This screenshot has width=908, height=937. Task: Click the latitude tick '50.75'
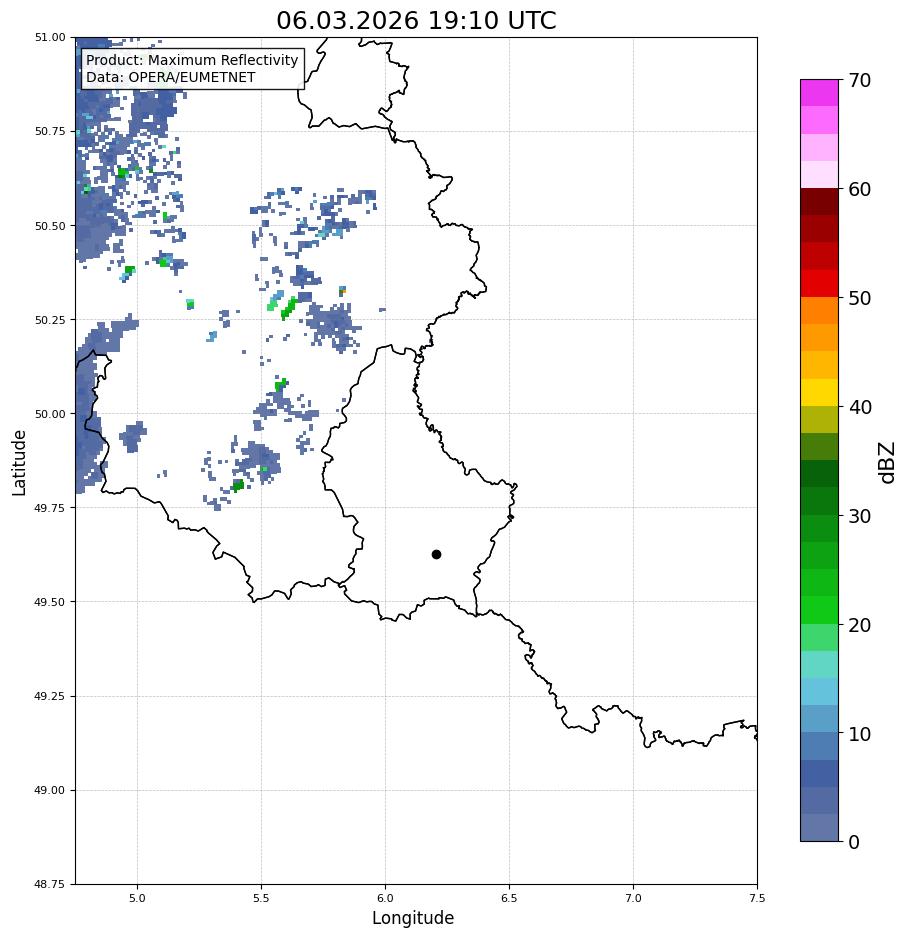tap(50, 131)
